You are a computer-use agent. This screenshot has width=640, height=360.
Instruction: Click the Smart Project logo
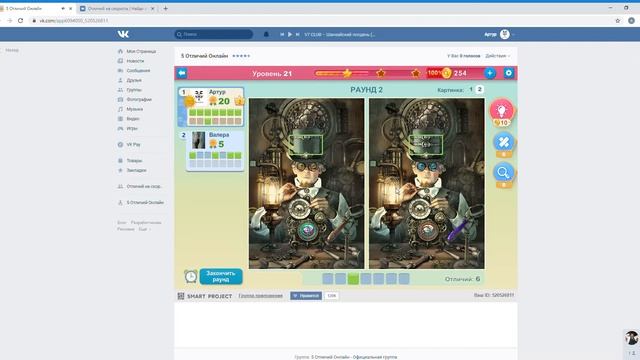pyautogui.click(x=205, y=296)
